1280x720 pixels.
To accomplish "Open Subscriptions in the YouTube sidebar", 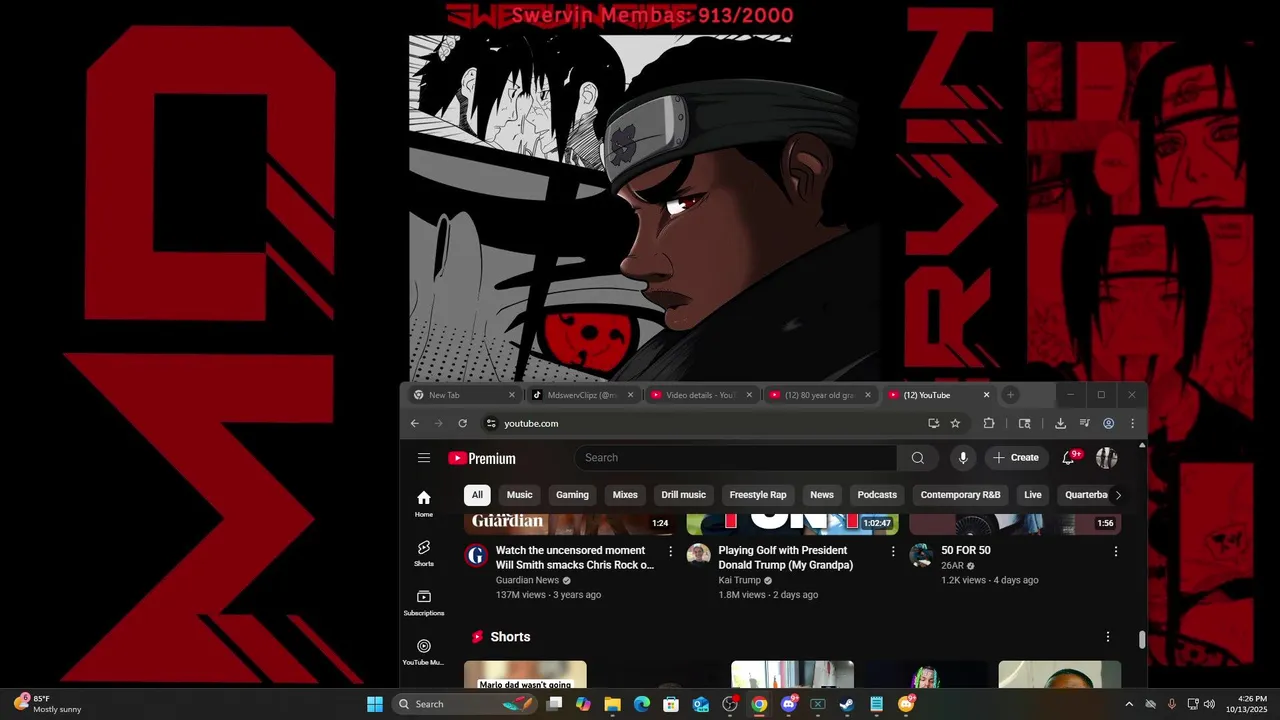I will click(424, 603).
